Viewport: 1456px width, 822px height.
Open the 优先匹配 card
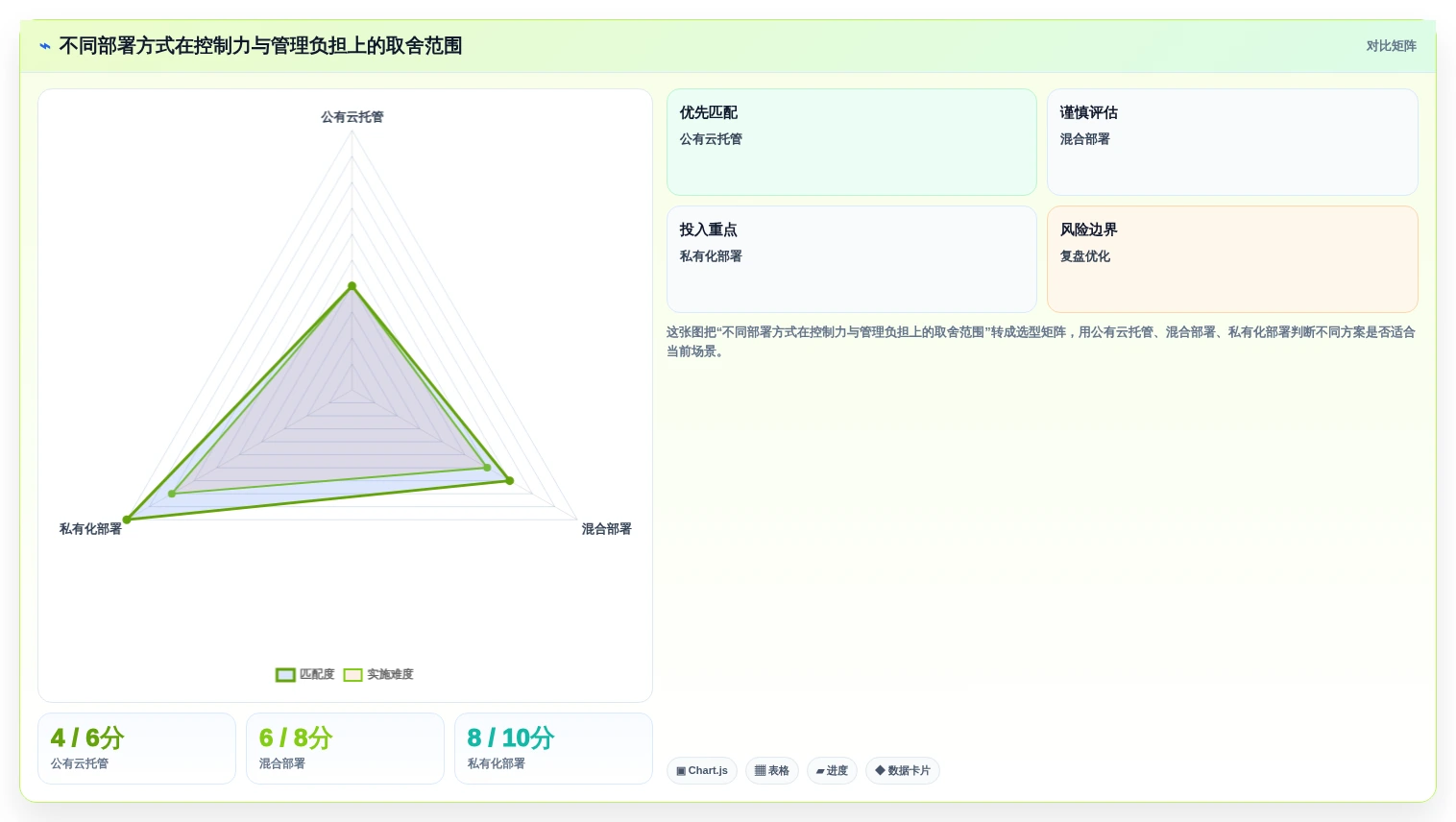click(x=852, y=142)
